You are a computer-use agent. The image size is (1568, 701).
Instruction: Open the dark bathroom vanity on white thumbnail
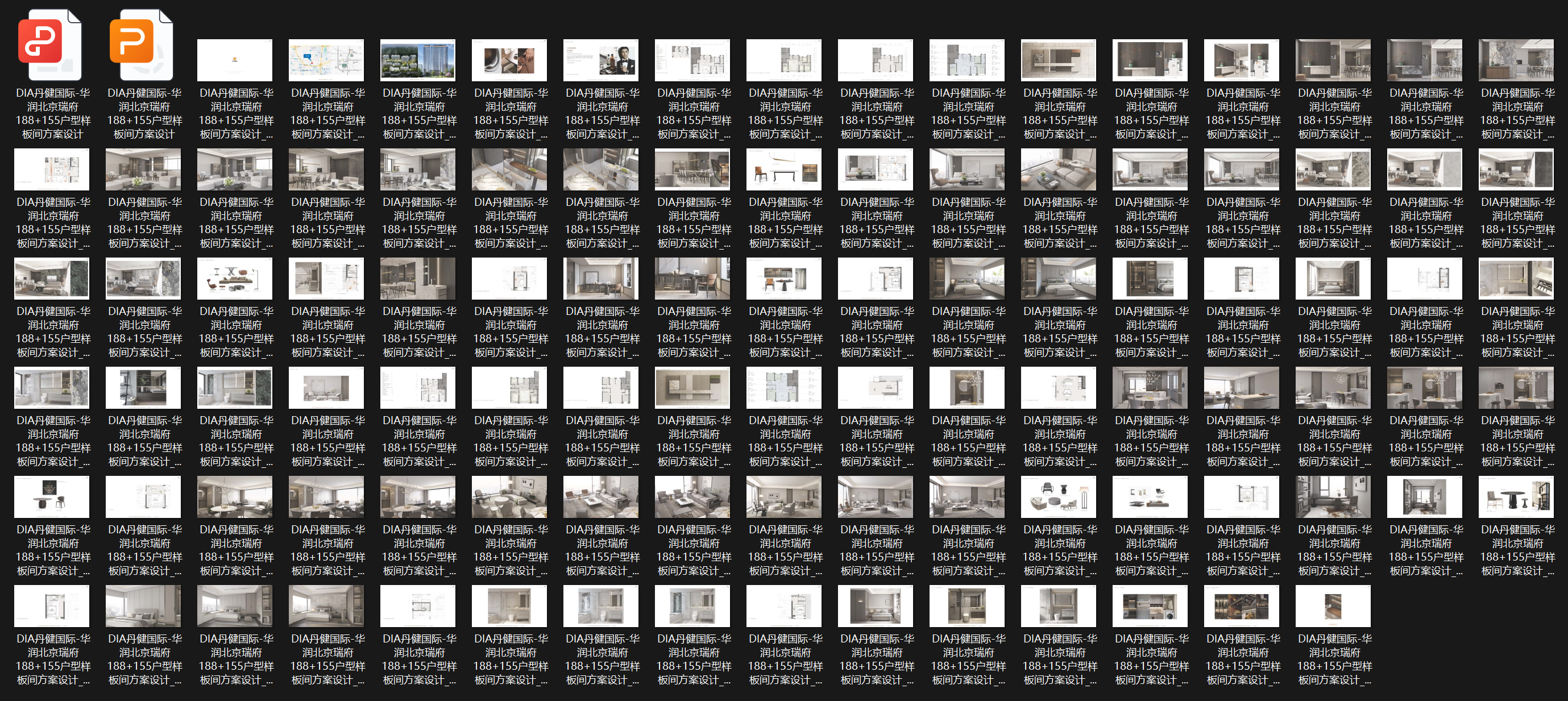click(143, 388)
